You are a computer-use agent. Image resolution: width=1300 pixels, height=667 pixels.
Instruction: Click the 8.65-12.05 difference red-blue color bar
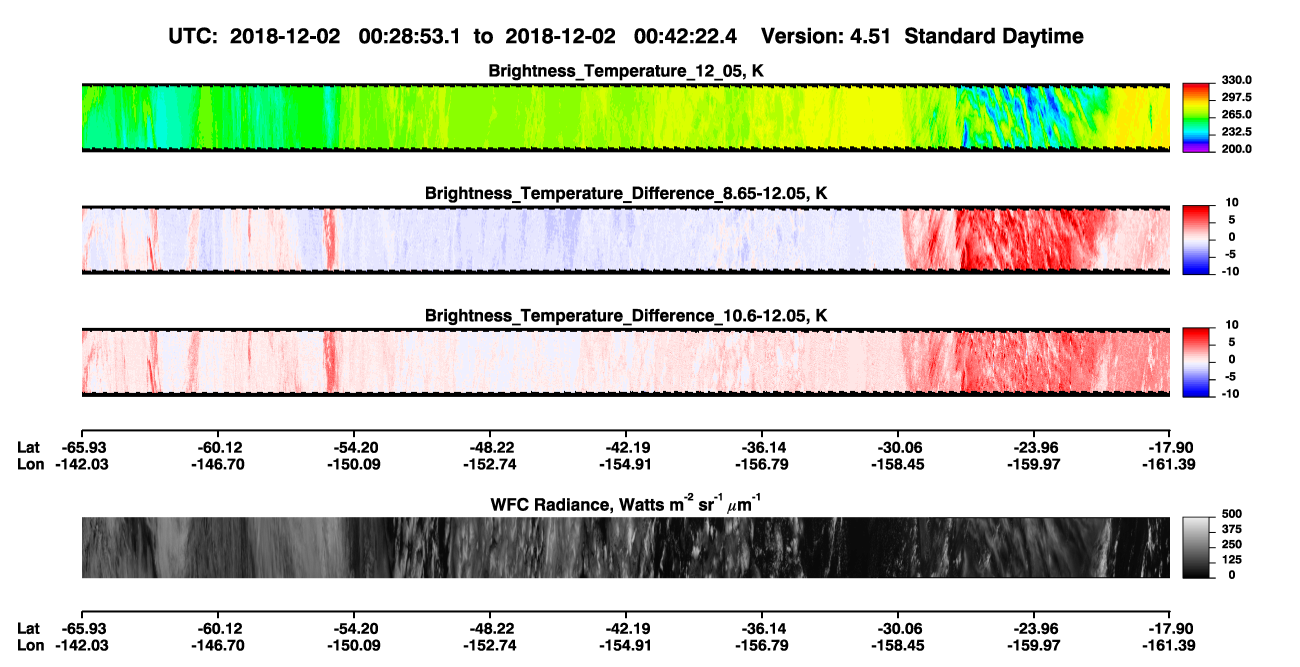(x=1198, y=237)
